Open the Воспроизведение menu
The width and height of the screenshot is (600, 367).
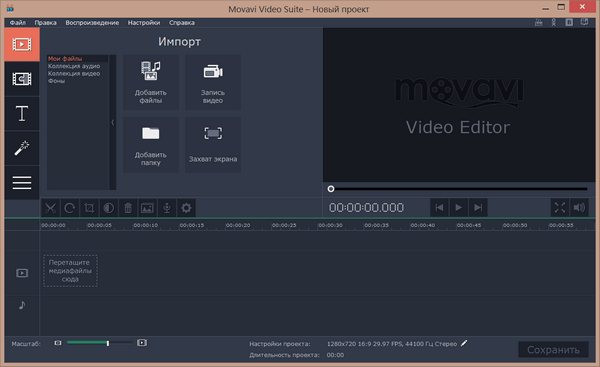click(92, 23)
